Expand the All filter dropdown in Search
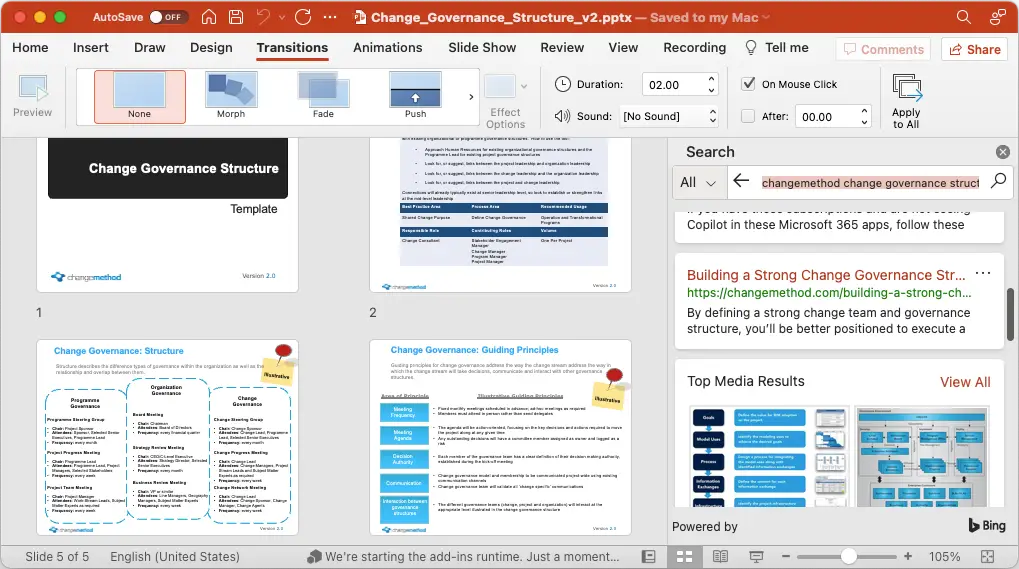This screenshot has width=1019, height=569. coord(698,183)
